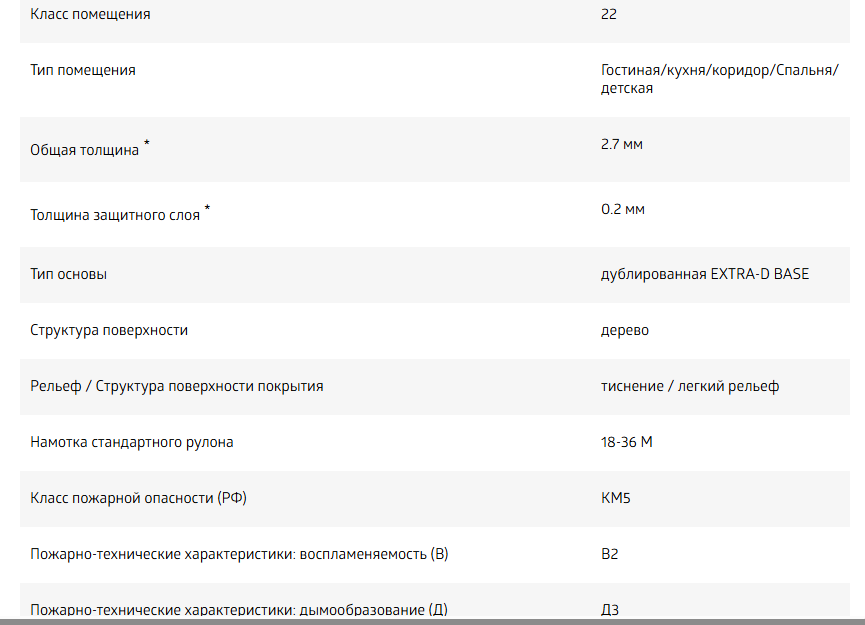The height and width of the screenshot is (625, 865).
Task: Click 'дублированная EXTRA-D BASE' value
Action: point(704,274)
